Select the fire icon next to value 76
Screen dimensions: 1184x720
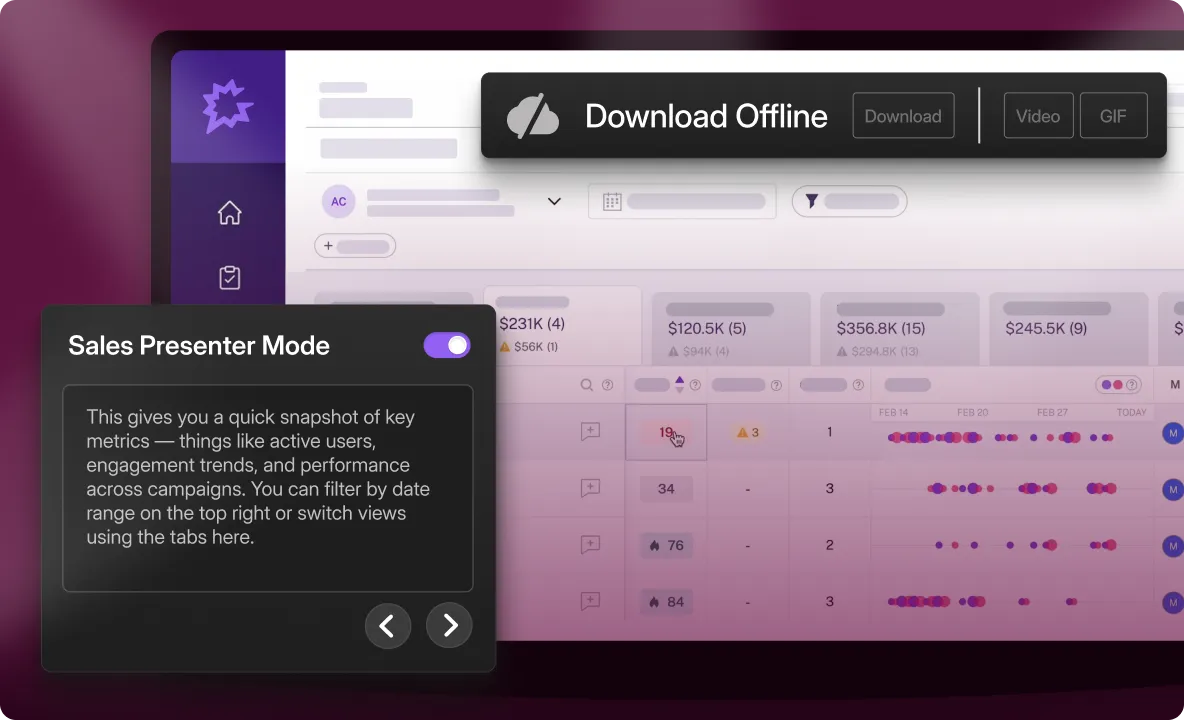point(655,545)
